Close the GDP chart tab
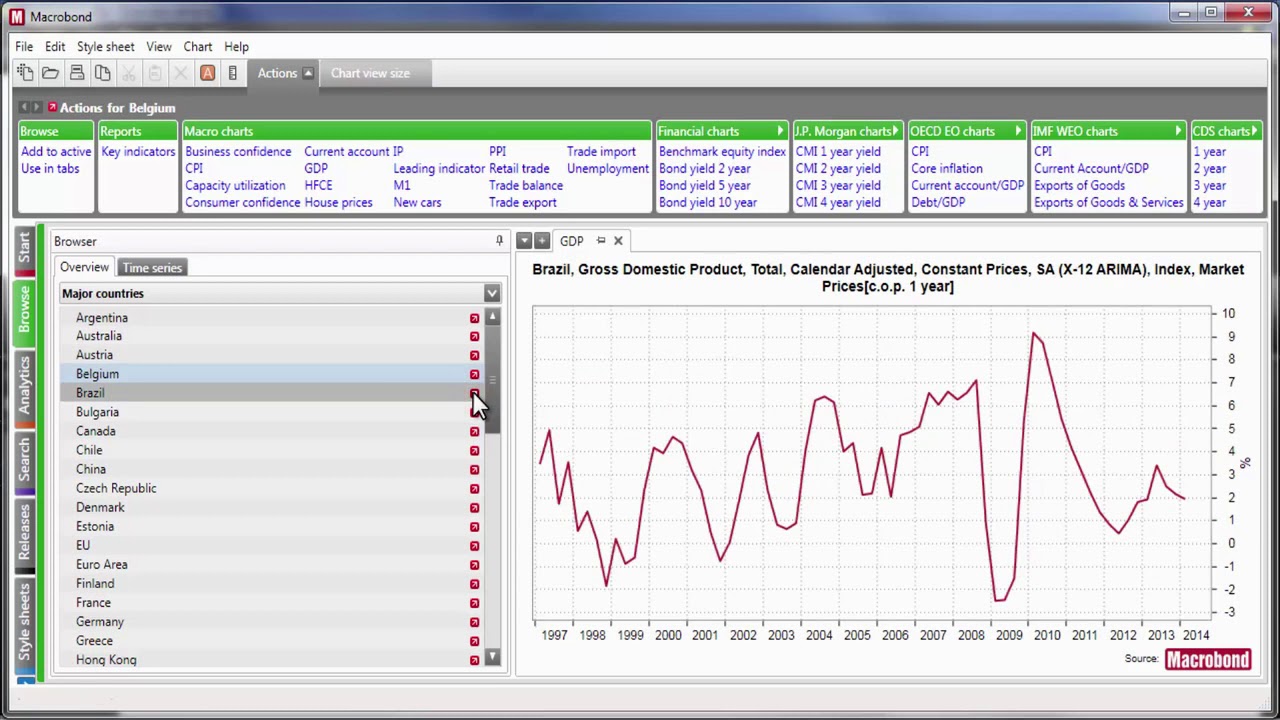The image size is (1280, 720). [618, 241]
